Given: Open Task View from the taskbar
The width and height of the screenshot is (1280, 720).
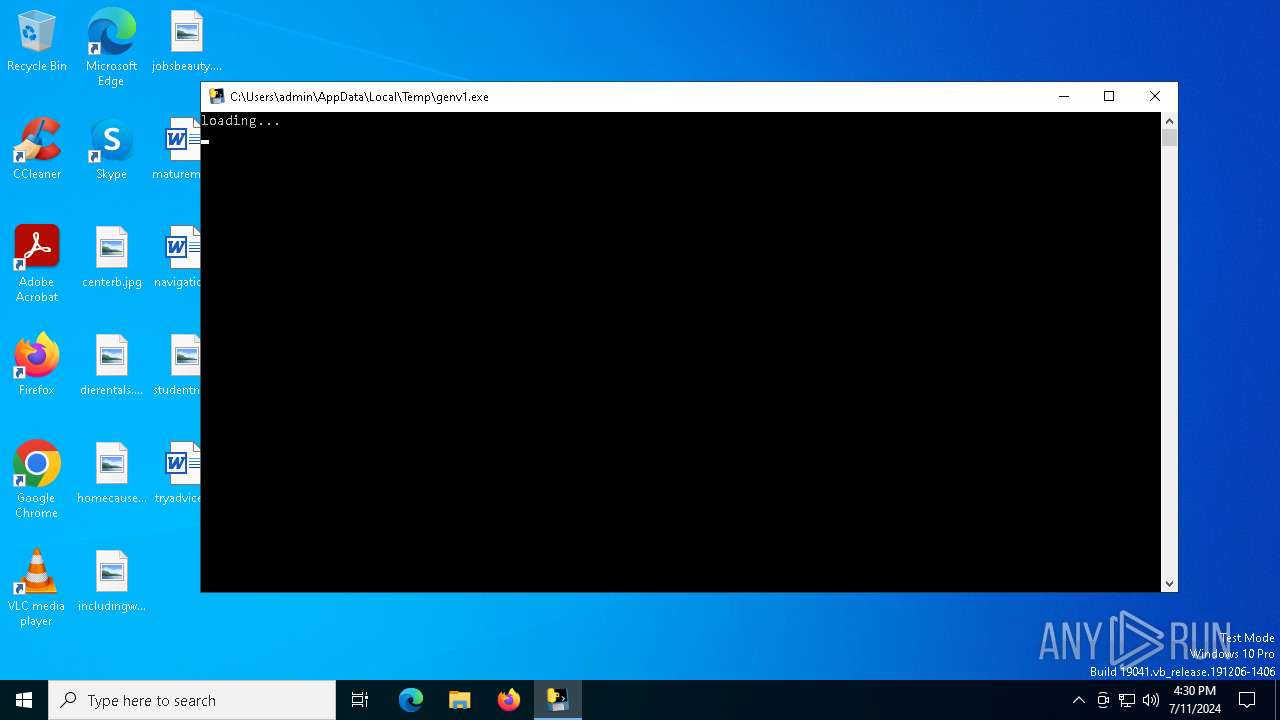Looking at the screenshot, I should tap(360, 700).
